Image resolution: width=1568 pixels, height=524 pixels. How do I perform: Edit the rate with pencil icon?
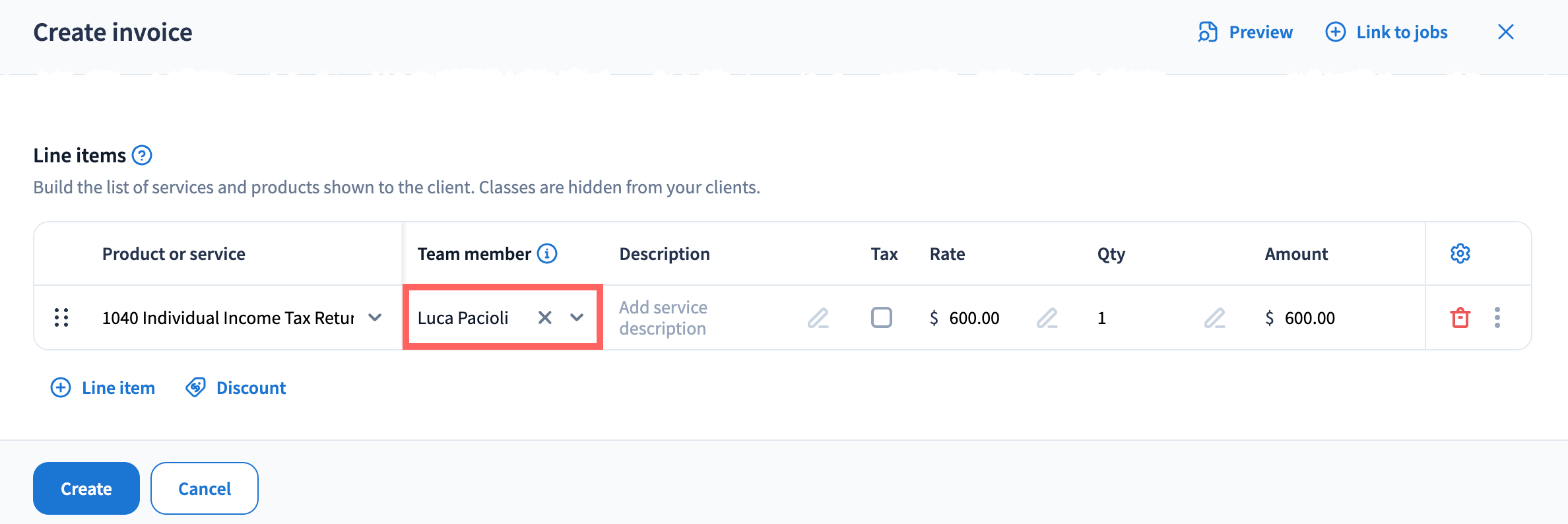[x=1047, y=318]
